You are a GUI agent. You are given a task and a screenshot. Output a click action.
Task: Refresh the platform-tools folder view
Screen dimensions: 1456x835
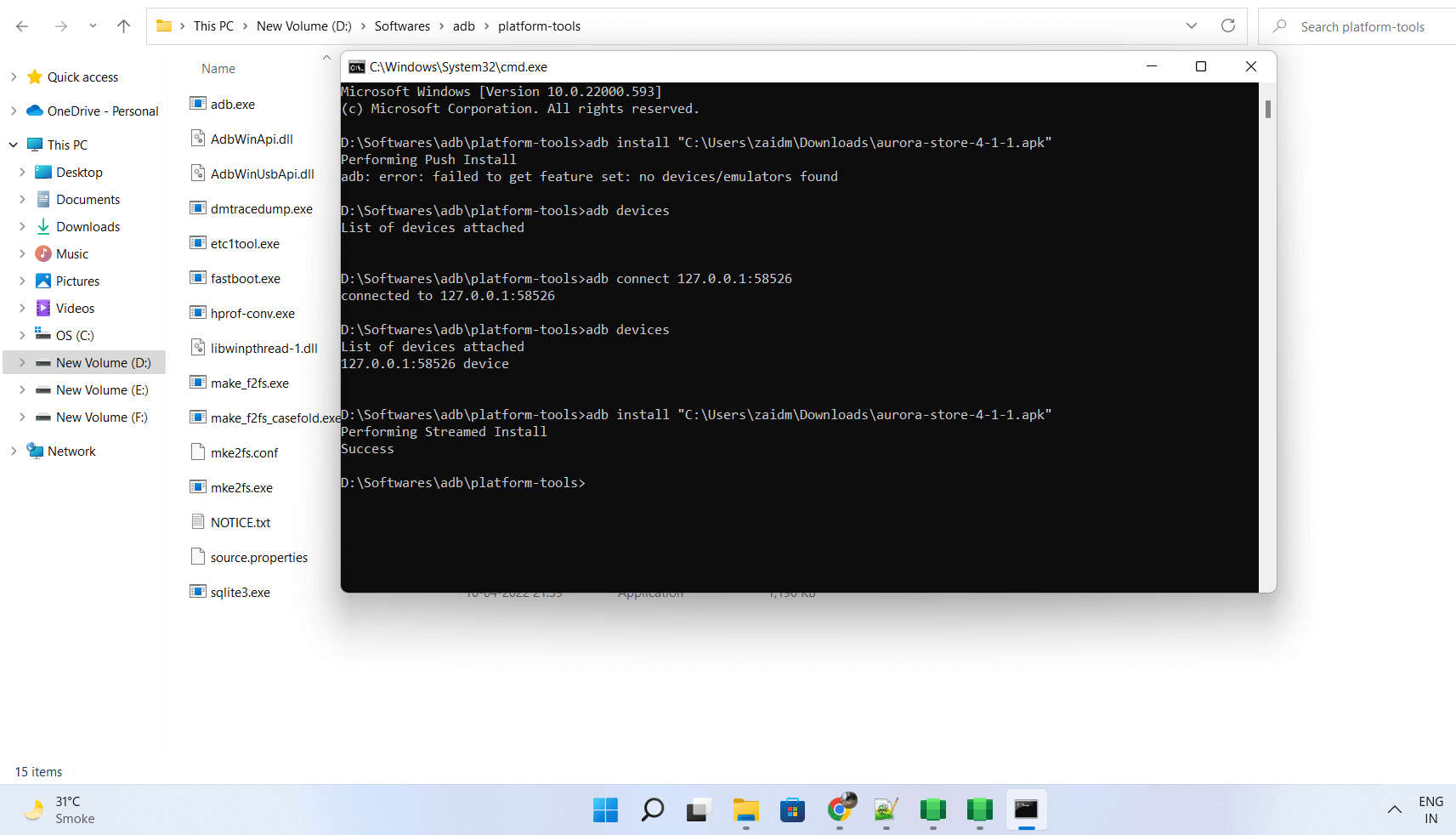pyautogui.click(x=1227, y=26)
